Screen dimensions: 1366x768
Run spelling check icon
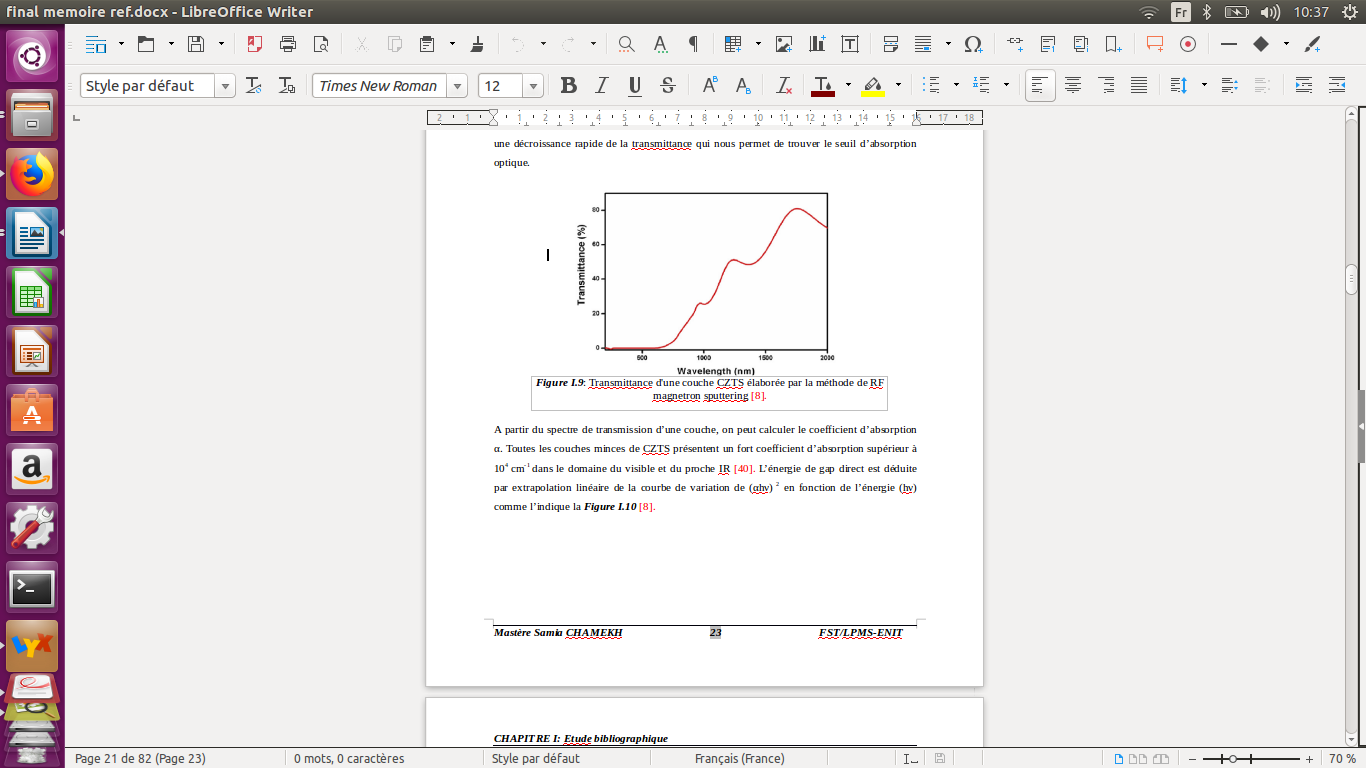tap(660, 44)
